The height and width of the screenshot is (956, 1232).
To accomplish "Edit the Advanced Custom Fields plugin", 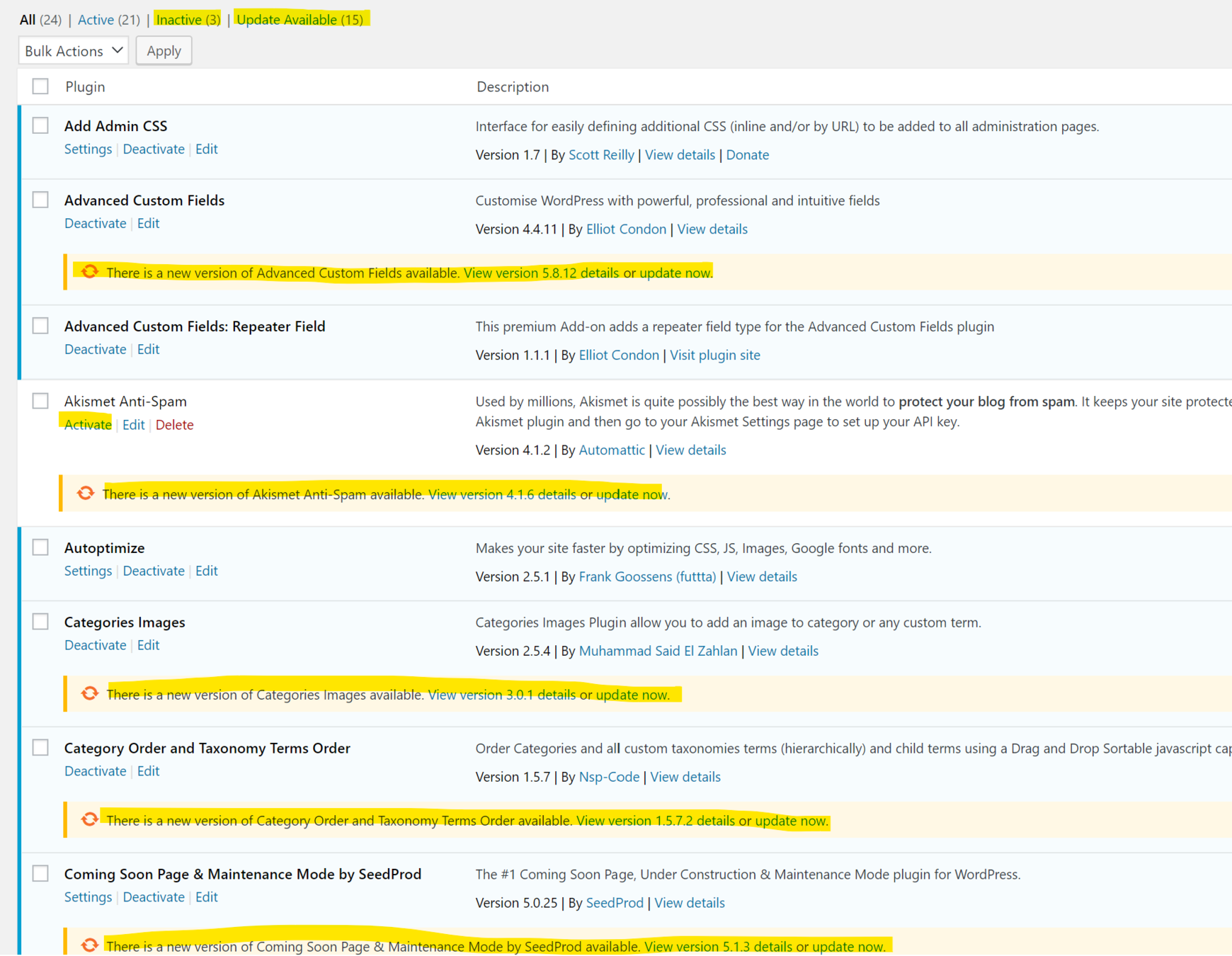I will pos(148,223).
